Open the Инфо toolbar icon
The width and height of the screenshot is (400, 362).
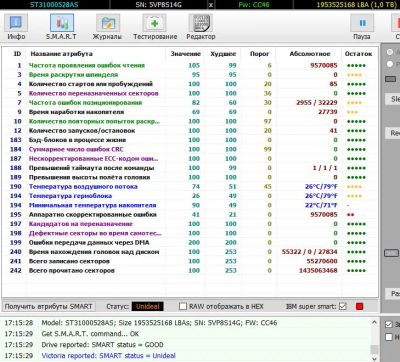click(16, 27)
